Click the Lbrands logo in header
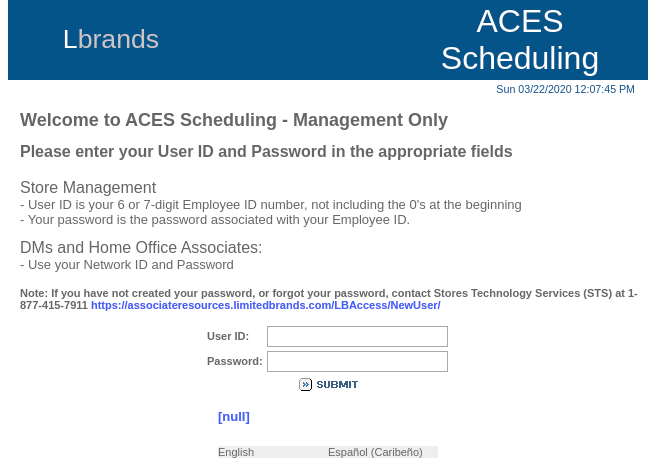Viewport: 656px width, 470px height. click(x=111, y=40)
